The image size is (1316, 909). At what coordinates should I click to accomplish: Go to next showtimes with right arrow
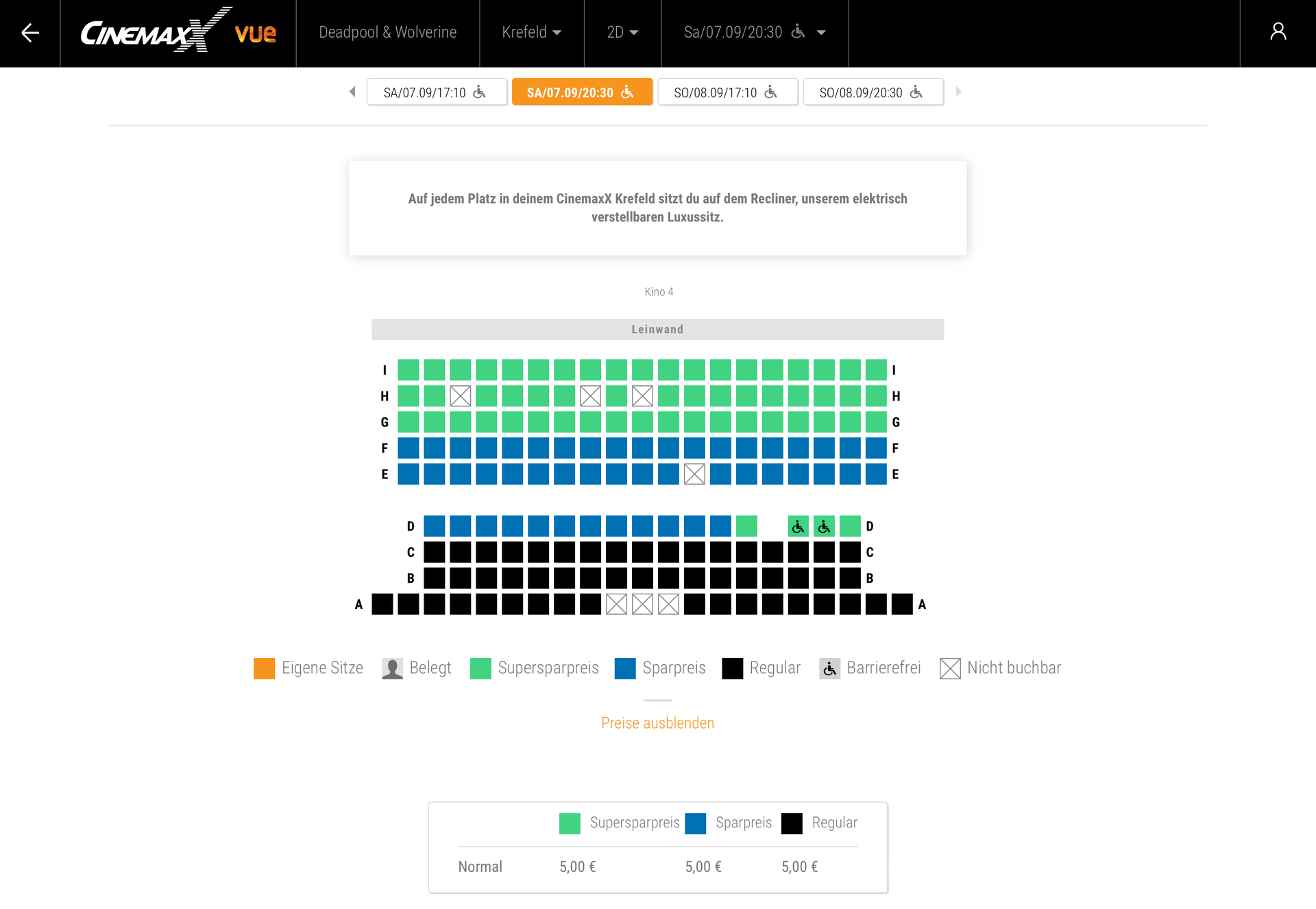(x=958, y=92)
